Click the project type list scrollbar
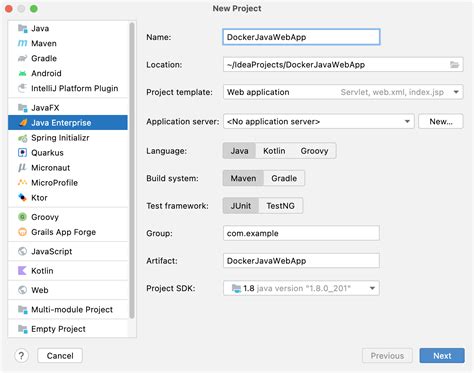The image size is (474, 373). pyautogui.click(x=132, y=170)
